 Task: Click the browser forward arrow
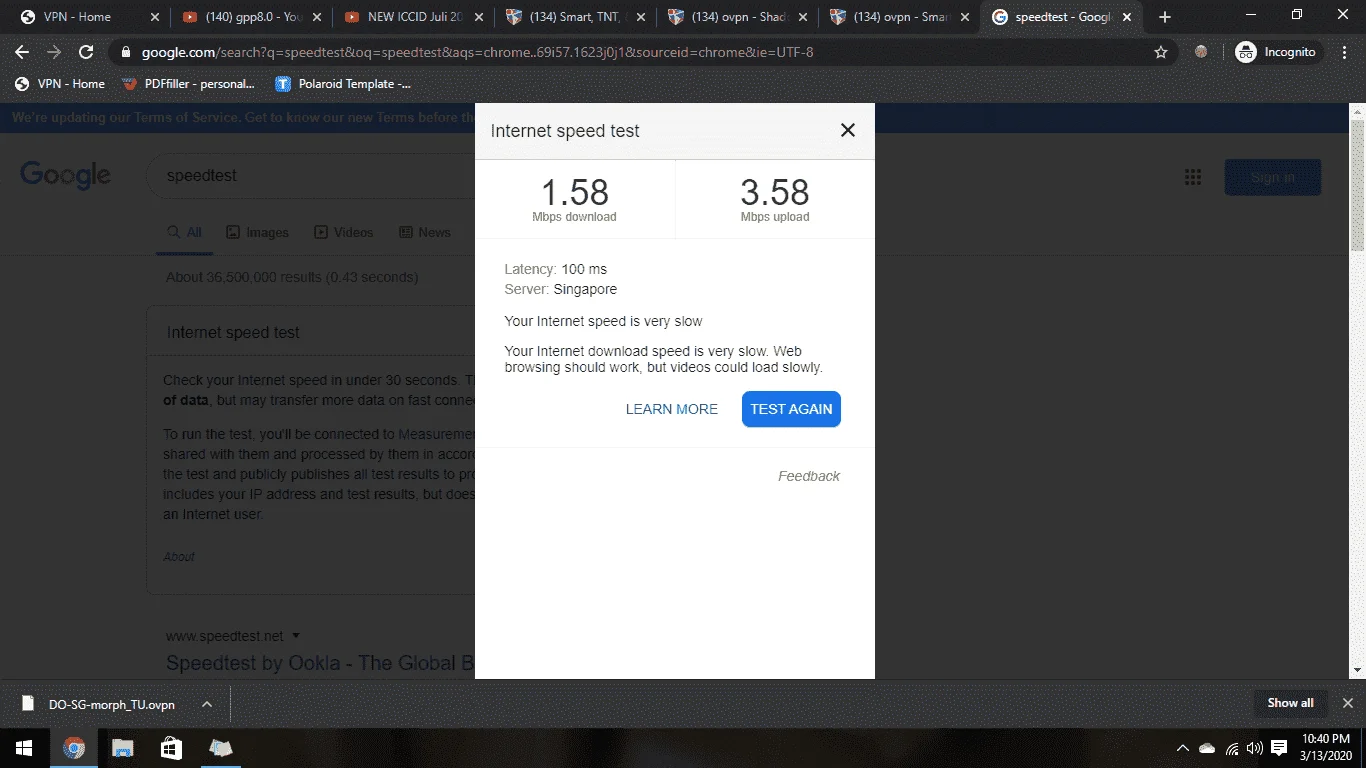[54, 52]
